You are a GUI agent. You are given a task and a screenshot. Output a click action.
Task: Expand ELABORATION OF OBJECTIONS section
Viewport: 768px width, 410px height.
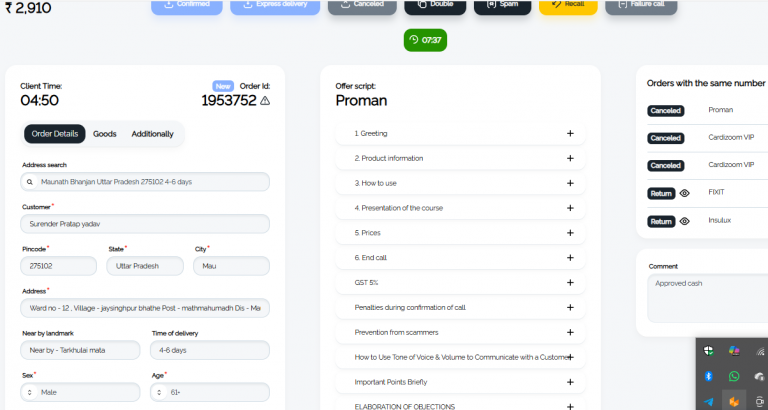click(460, 405)
